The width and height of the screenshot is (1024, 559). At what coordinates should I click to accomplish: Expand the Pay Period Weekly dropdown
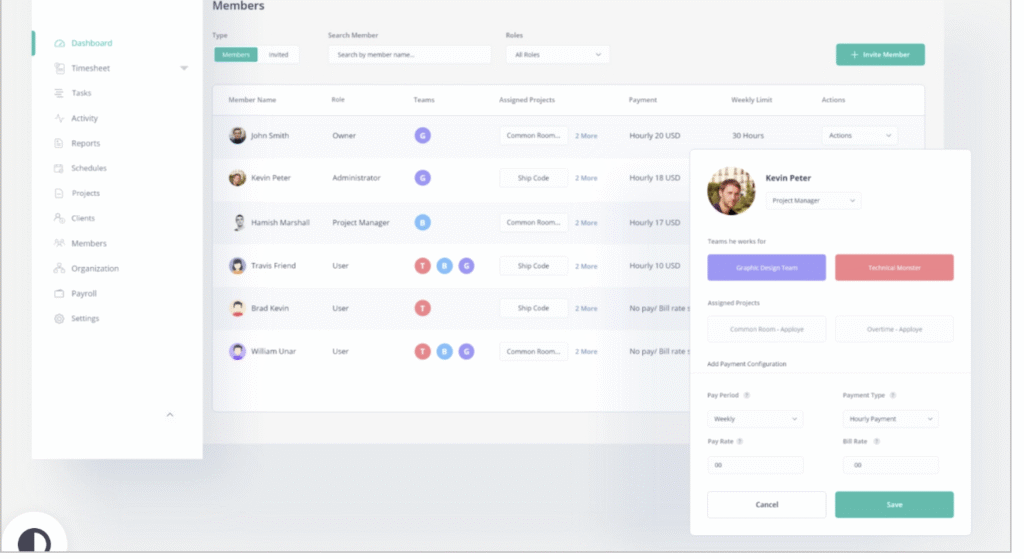(754, 419)
